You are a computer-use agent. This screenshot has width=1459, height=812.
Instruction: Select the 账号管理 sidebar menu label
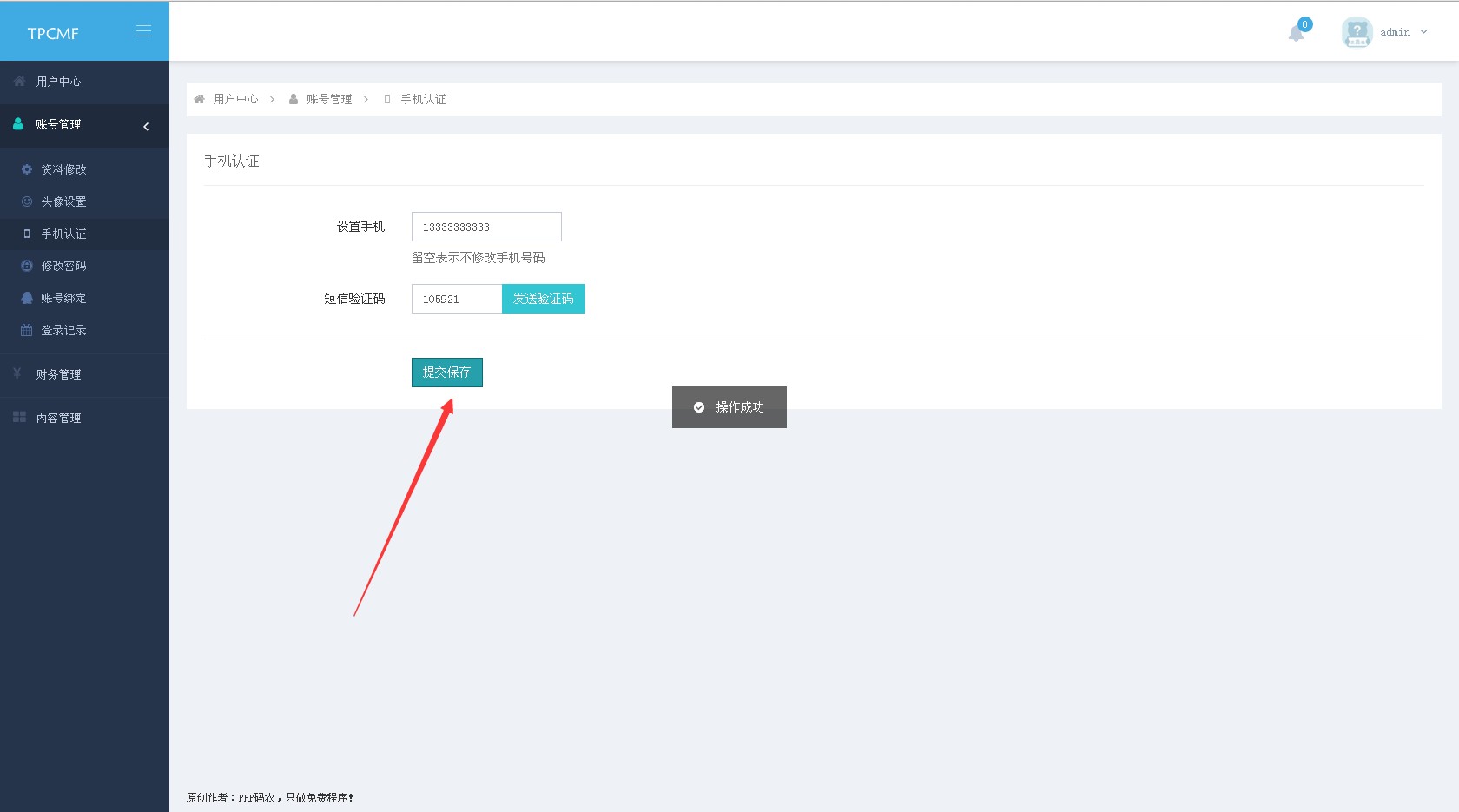click(x=58, y=124)
